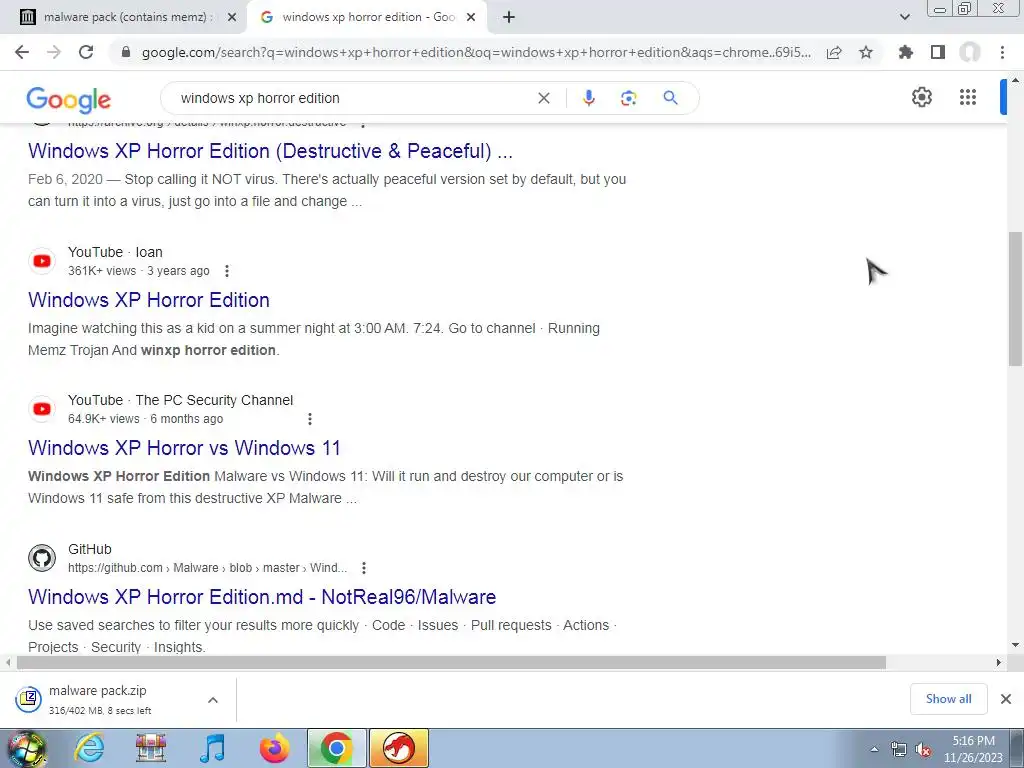Click Show all downloads button
Image resolution: width=1024 pixels, height=768 pixels.
[x=948, y=699]
